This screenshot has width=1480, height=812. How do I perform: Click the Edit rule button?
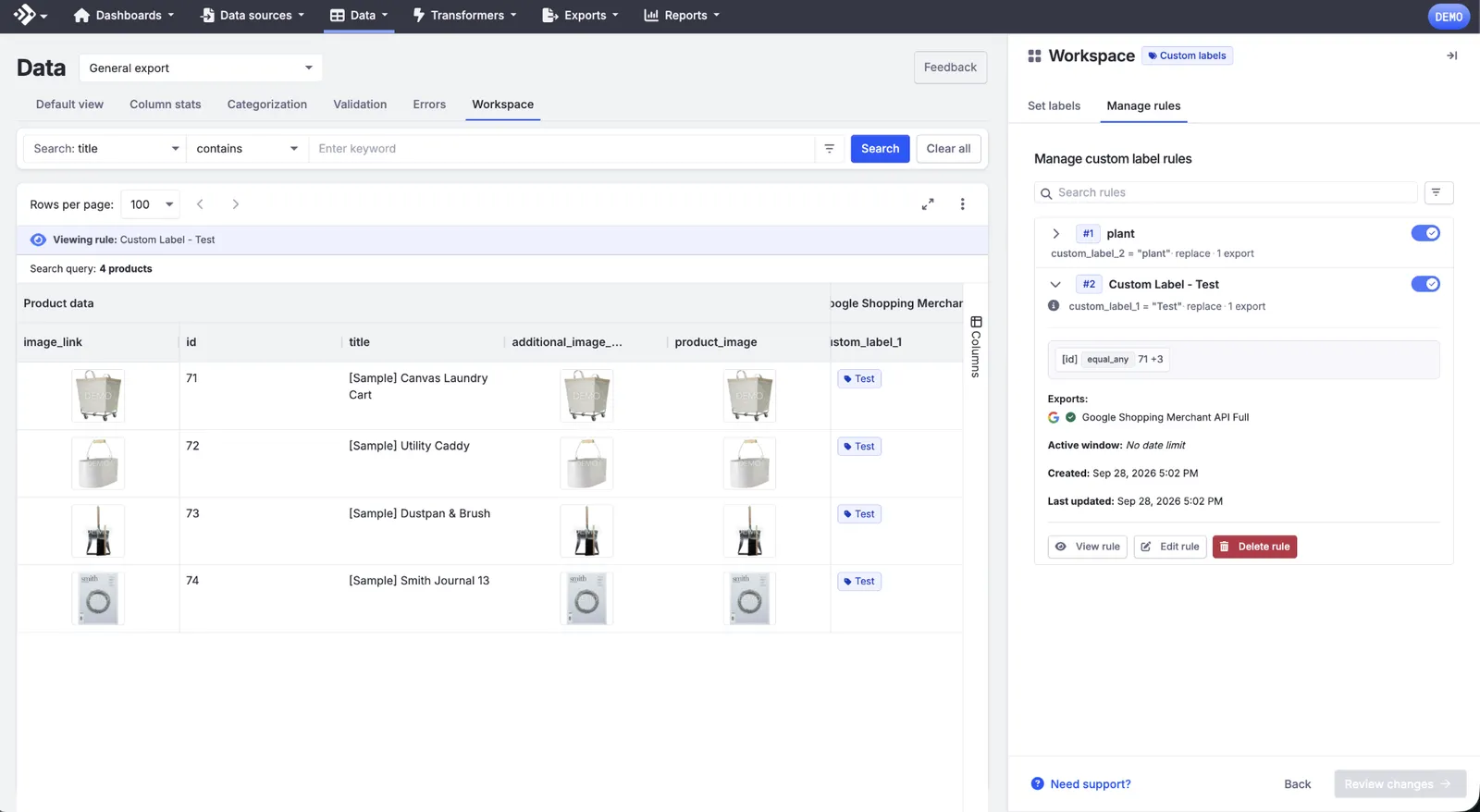pyautogui.click(x=1170, y=547)
